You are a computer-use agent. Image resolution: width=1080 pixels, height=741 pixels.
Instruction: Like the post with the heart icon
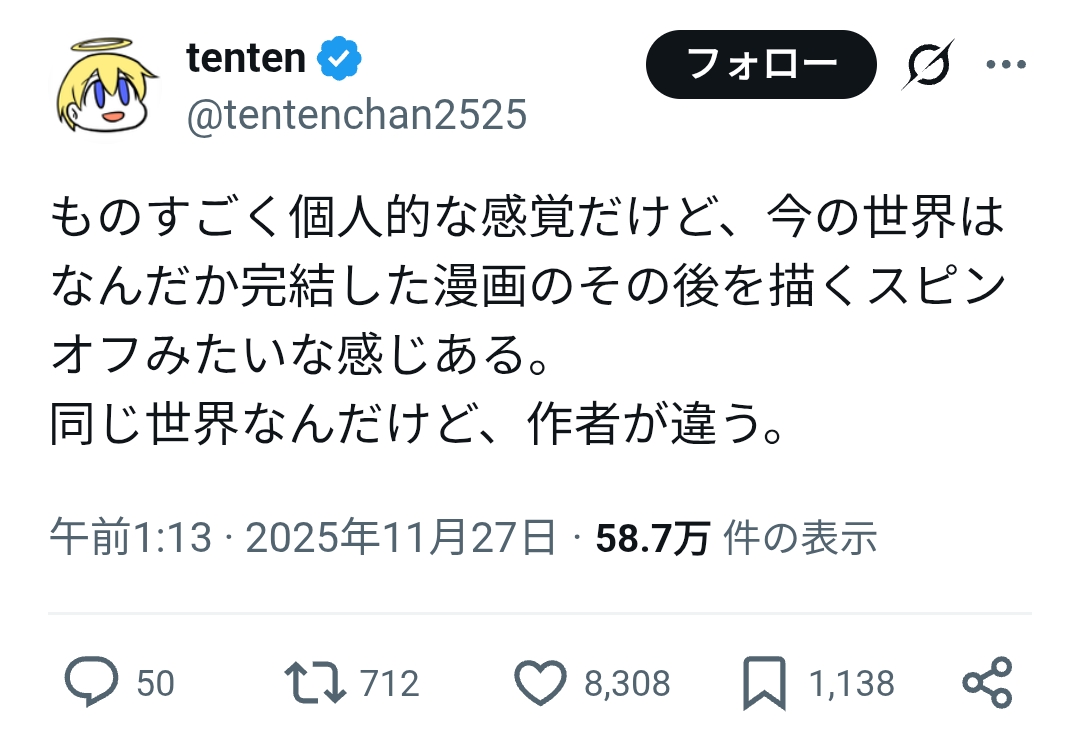tap(540, 683)
